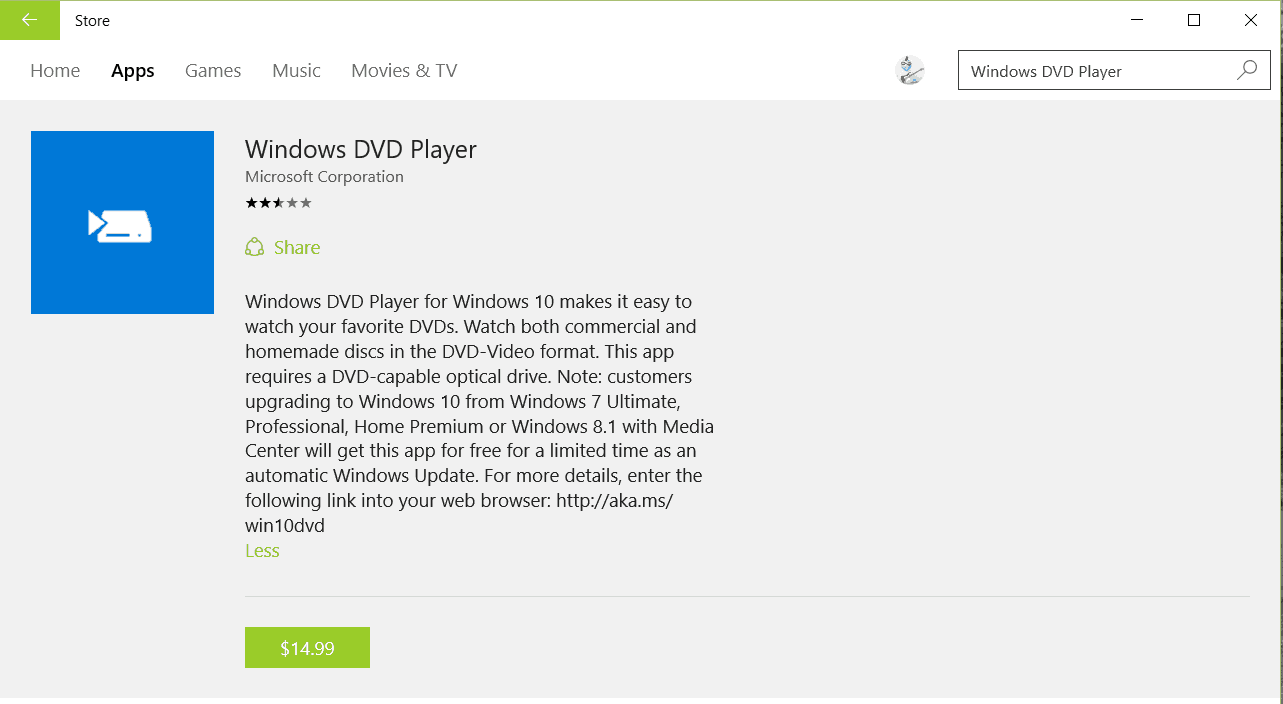Collapse the description with Less
Image resolution: width=1283 pixels, height=704 pixels.
tap(262, 551)
